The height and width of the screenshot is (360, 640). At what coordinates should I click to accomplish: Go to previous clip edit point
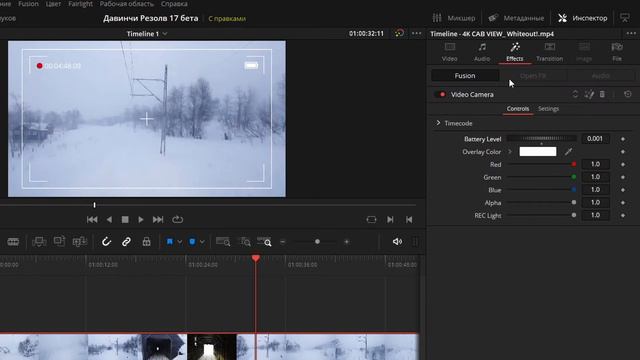(409, 220)
